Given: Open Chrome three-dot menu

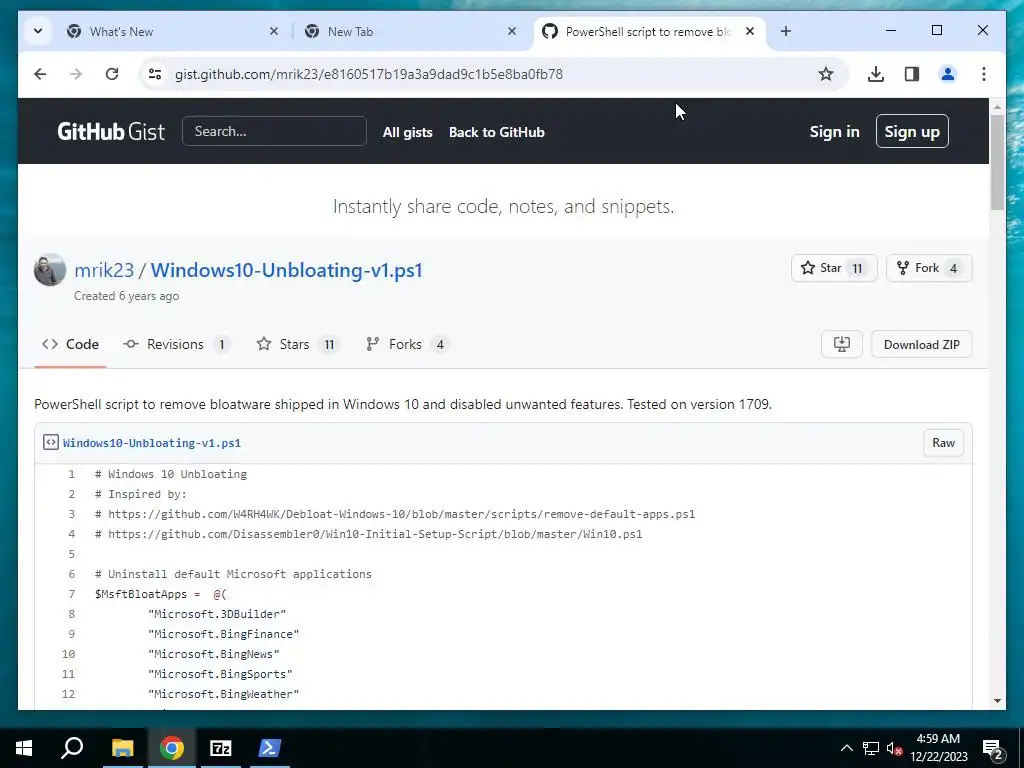Looking at the screenshot, I should (984, 74).
